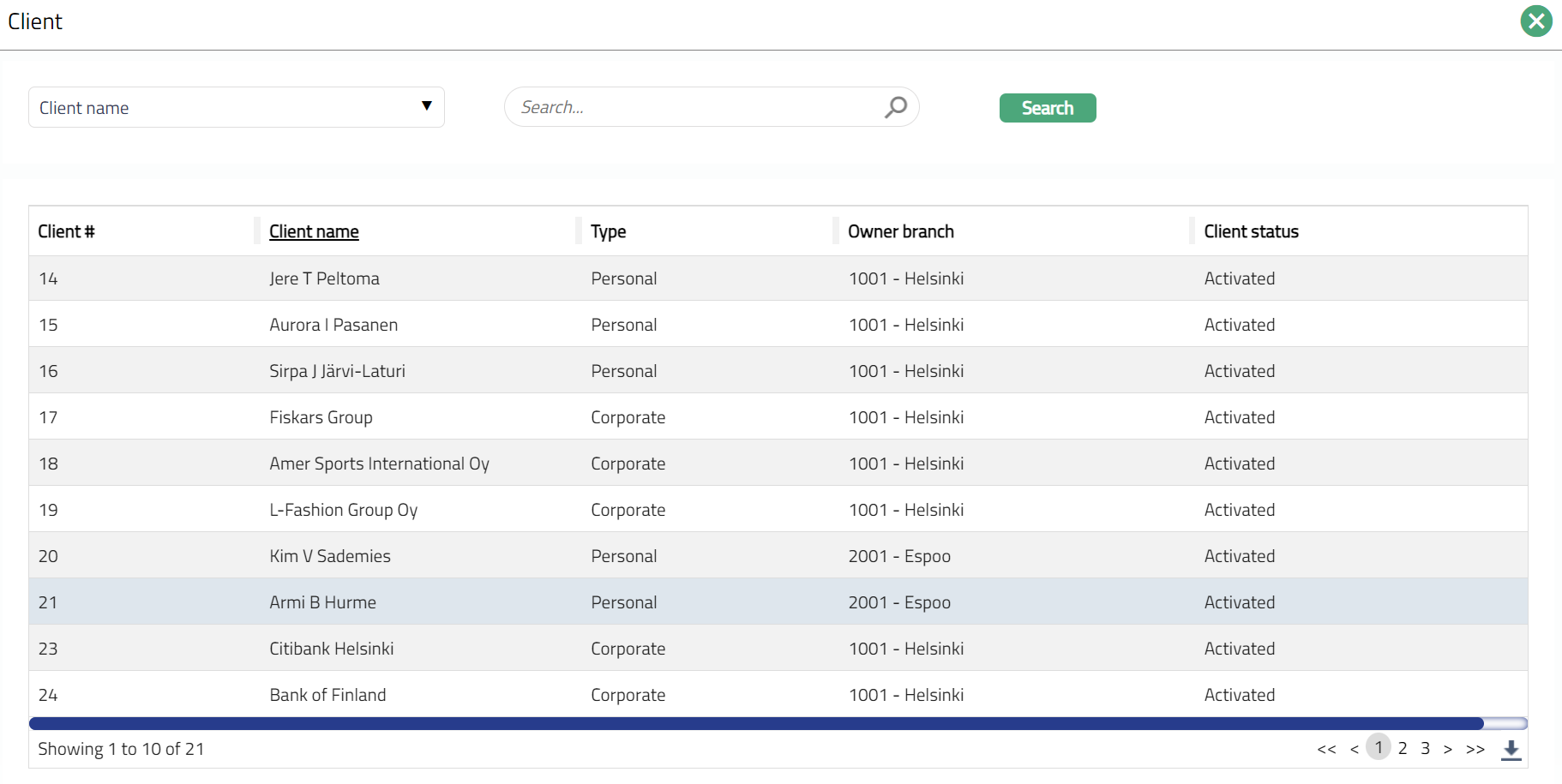Type in the Search text field
Viewport: 1562px width, 784px height.
click(x=694, y=107)
